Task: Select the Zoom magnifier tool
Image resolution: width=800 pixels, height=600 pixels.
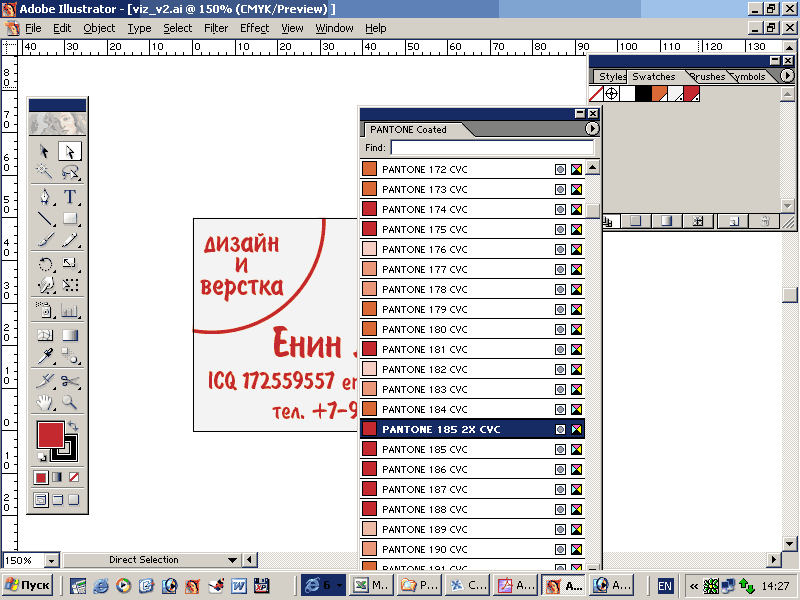Action: click(70, 403)
